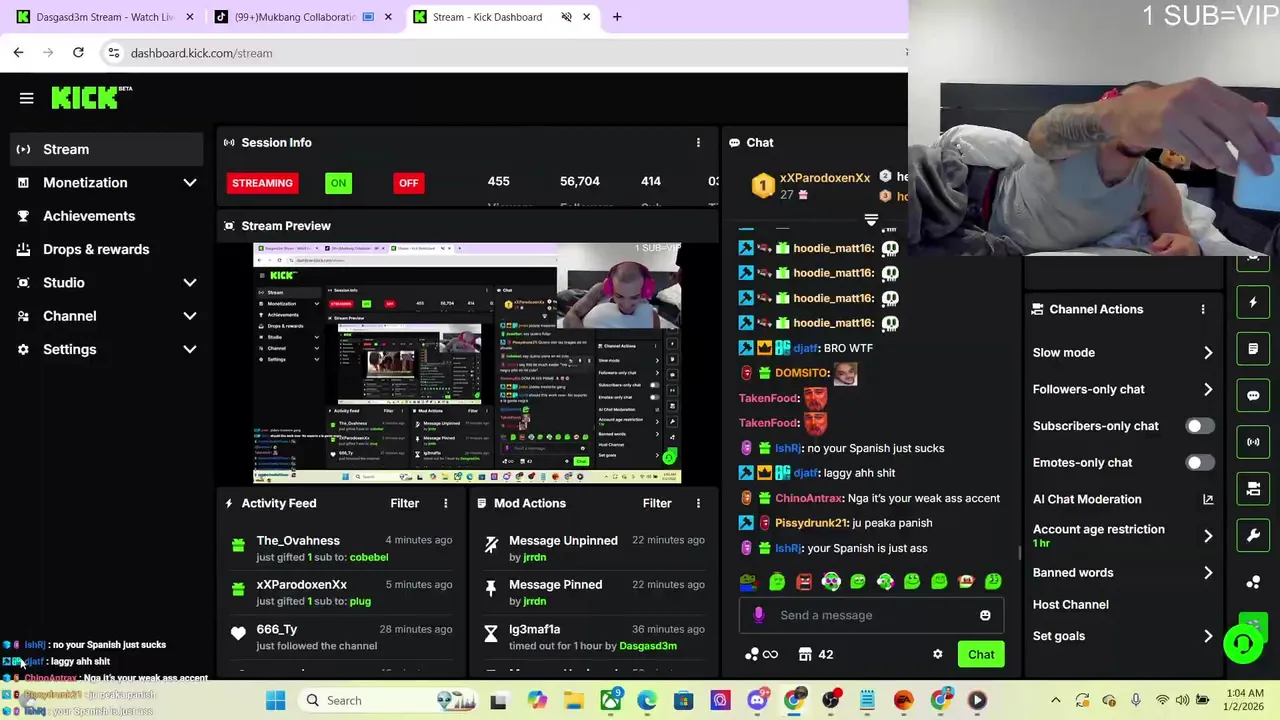Toggle Subscribers-only chat switch
The image size is (1280, 720).
pyautogui.click(x=1199, y=426)
